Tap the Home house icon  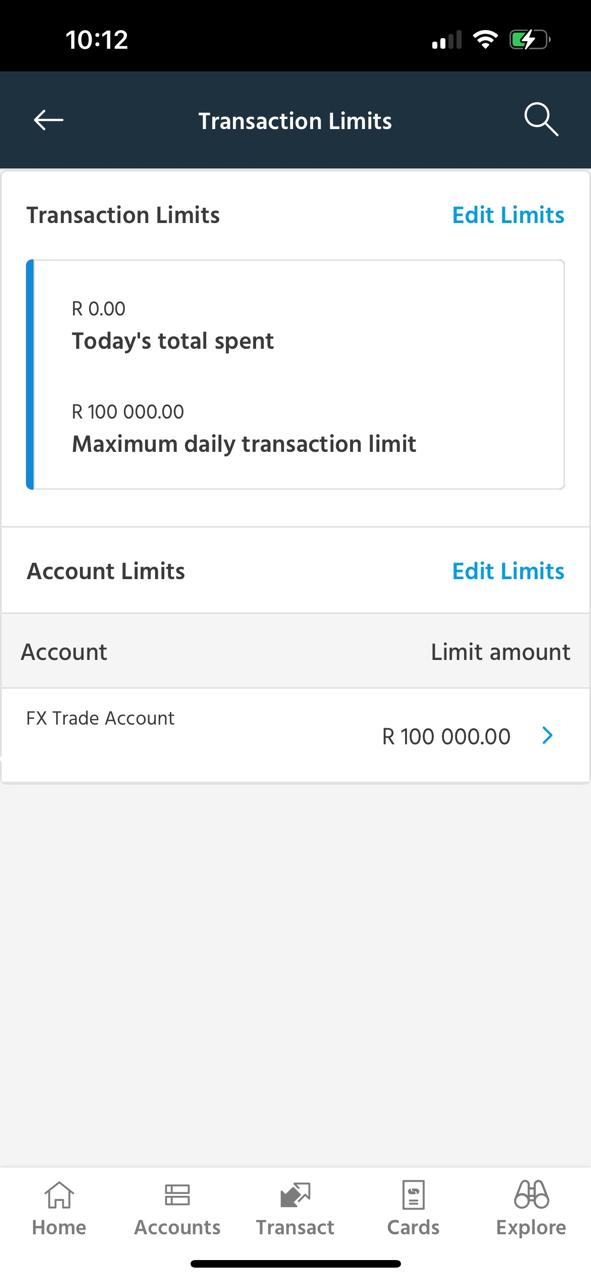[x=59, y=1194]
